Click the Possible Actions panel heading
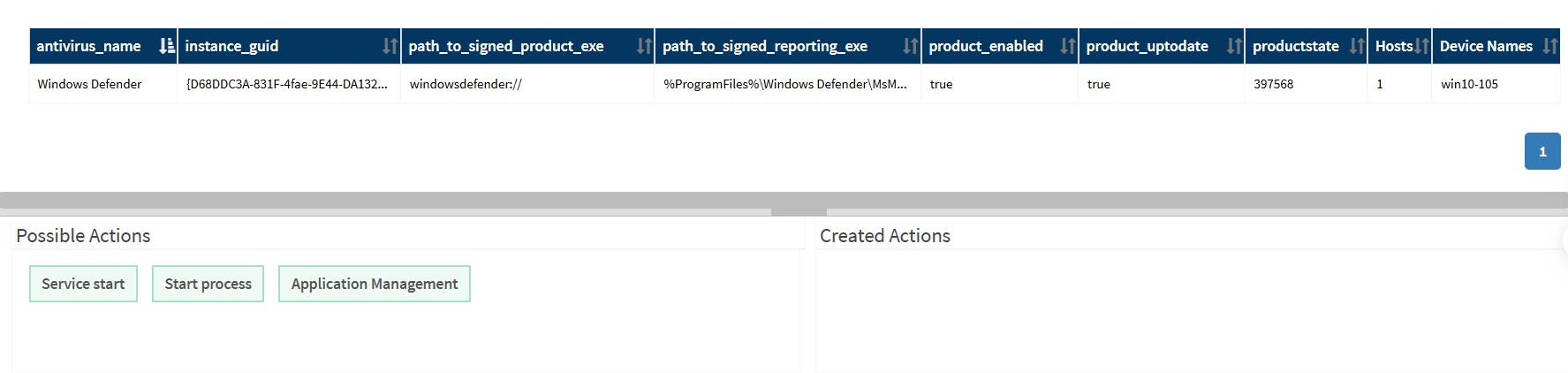 83,236
